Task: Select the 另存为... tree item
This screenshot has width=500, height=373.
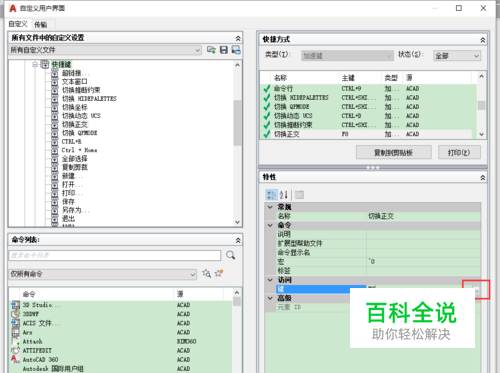Action: (76, 210)
